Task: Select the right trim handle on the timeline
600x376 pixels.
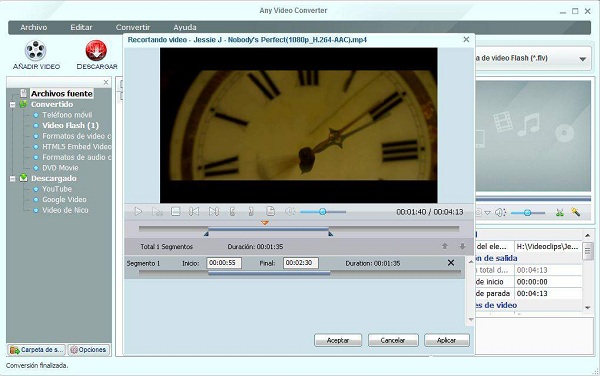Action: coord(331,233)
